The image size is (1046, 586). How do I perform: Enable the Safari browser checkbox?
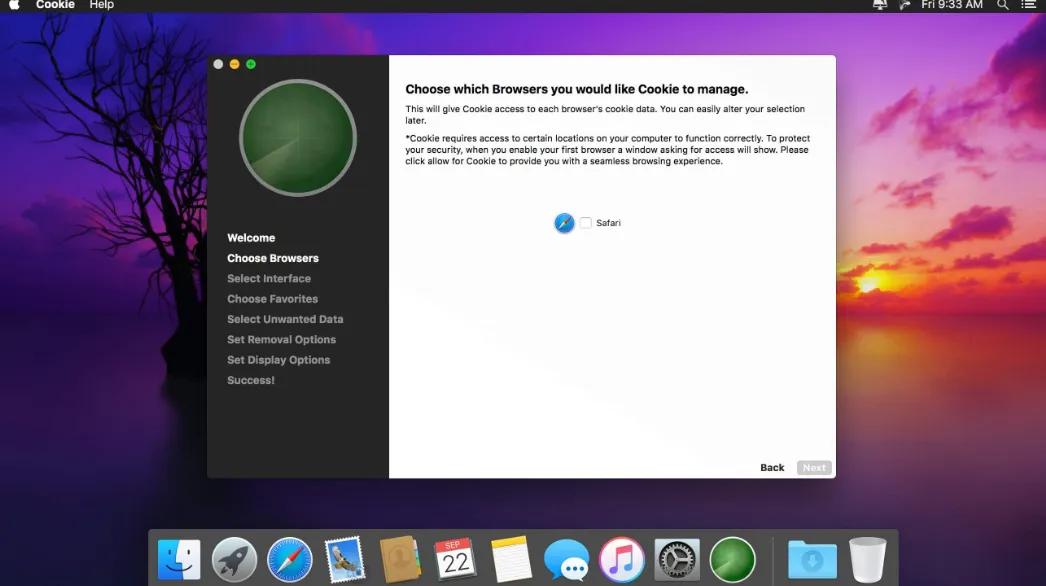coord(586,223)
